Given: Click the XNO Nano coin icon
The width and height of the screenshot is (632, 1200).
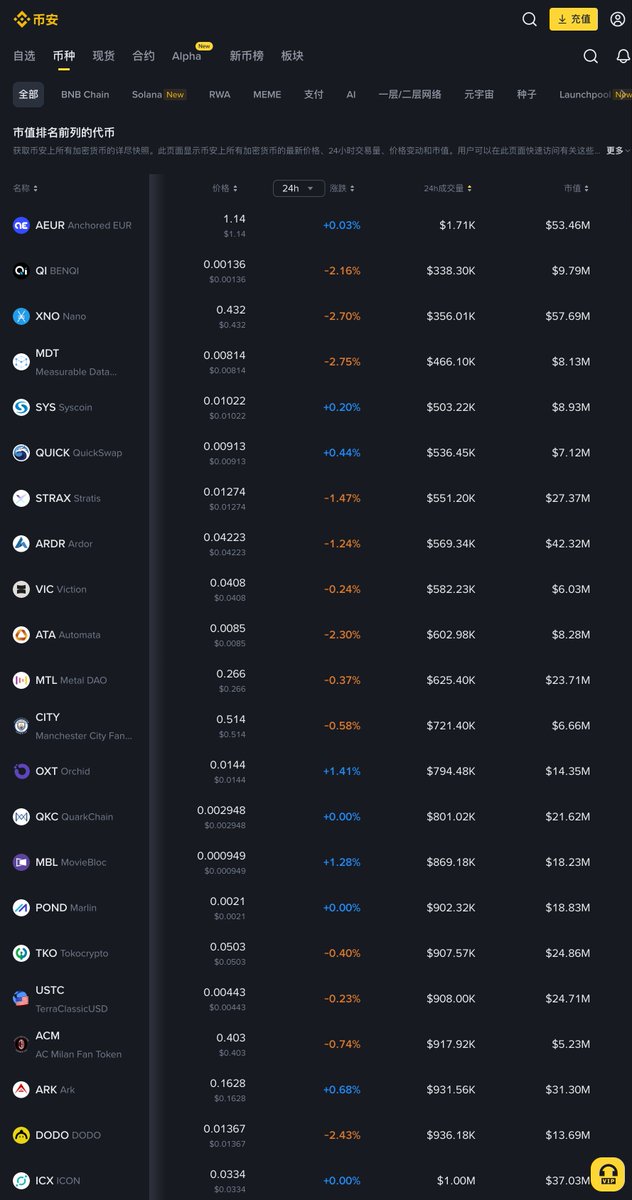Looking at the screenshot, I should pos(21,316).
